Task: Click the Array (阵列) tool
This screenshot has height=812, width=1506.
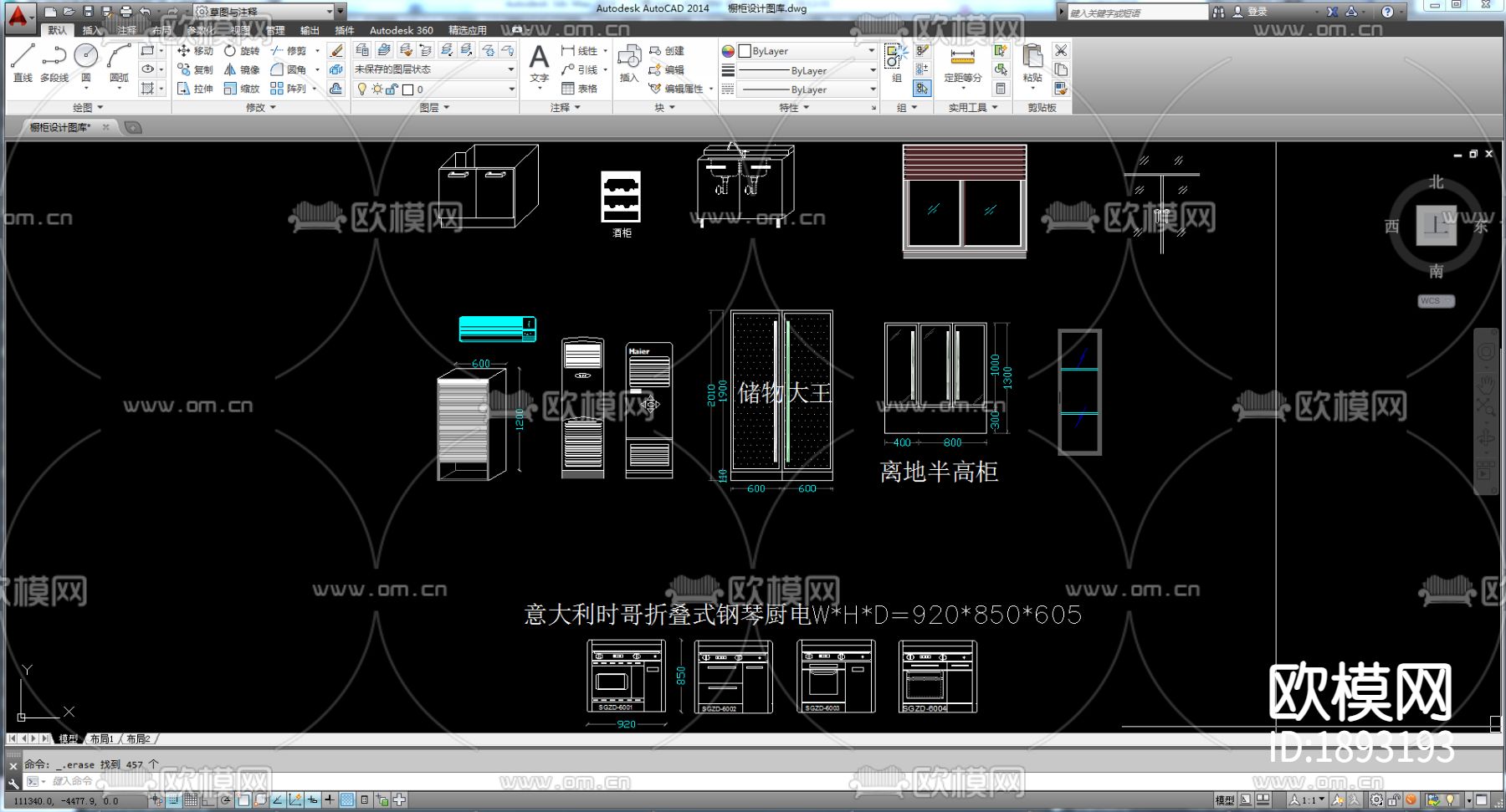Action: point(289,88)
